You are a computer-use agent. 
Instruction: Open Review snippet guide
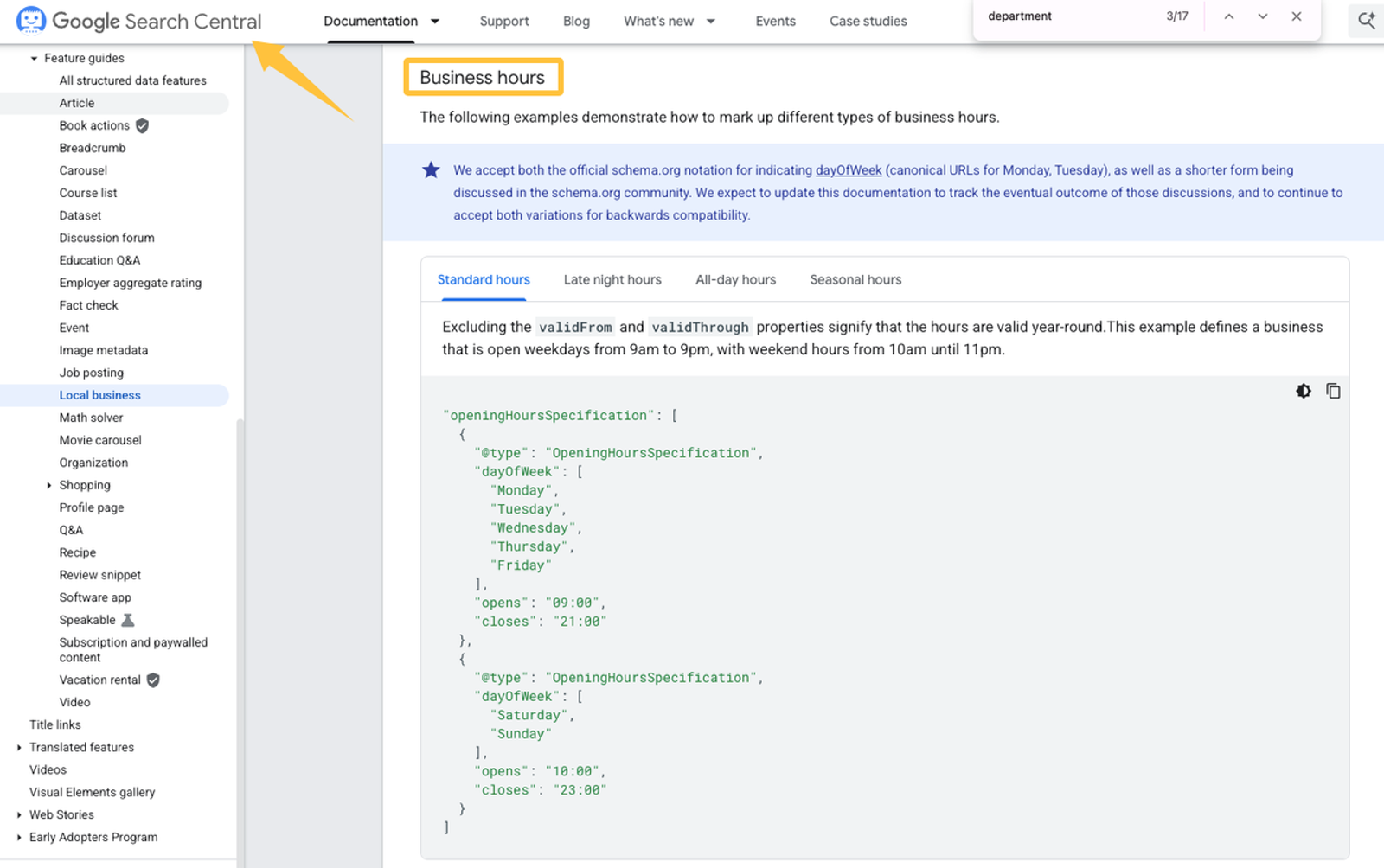pyautogui.click(x=100, y=575)
